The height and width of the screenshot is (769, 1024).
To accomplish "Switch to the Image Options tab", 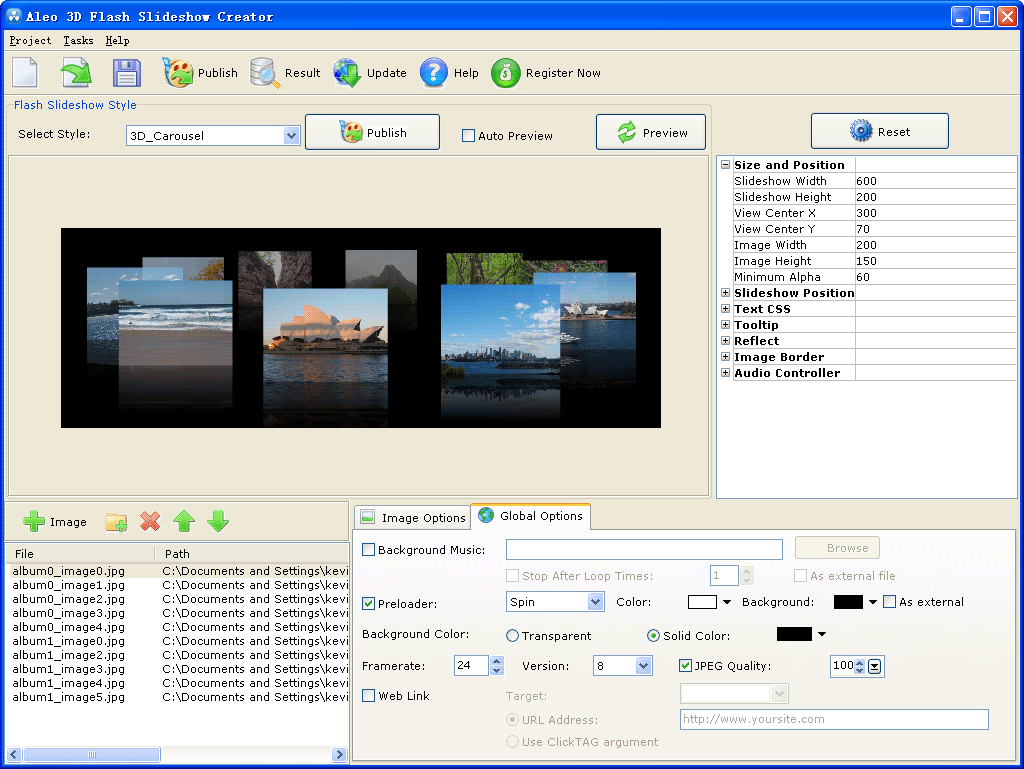I will 412,517.
